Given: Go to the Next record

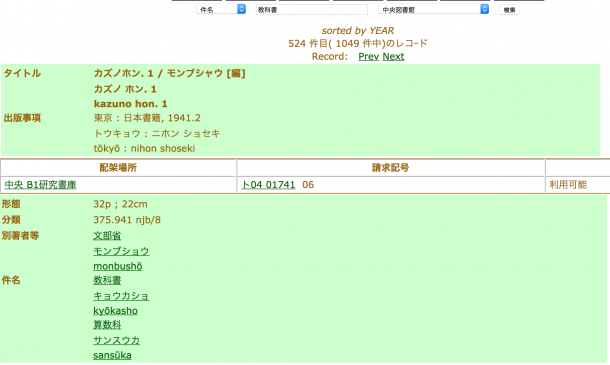Looking at the screenshot, I should point(393,56).
